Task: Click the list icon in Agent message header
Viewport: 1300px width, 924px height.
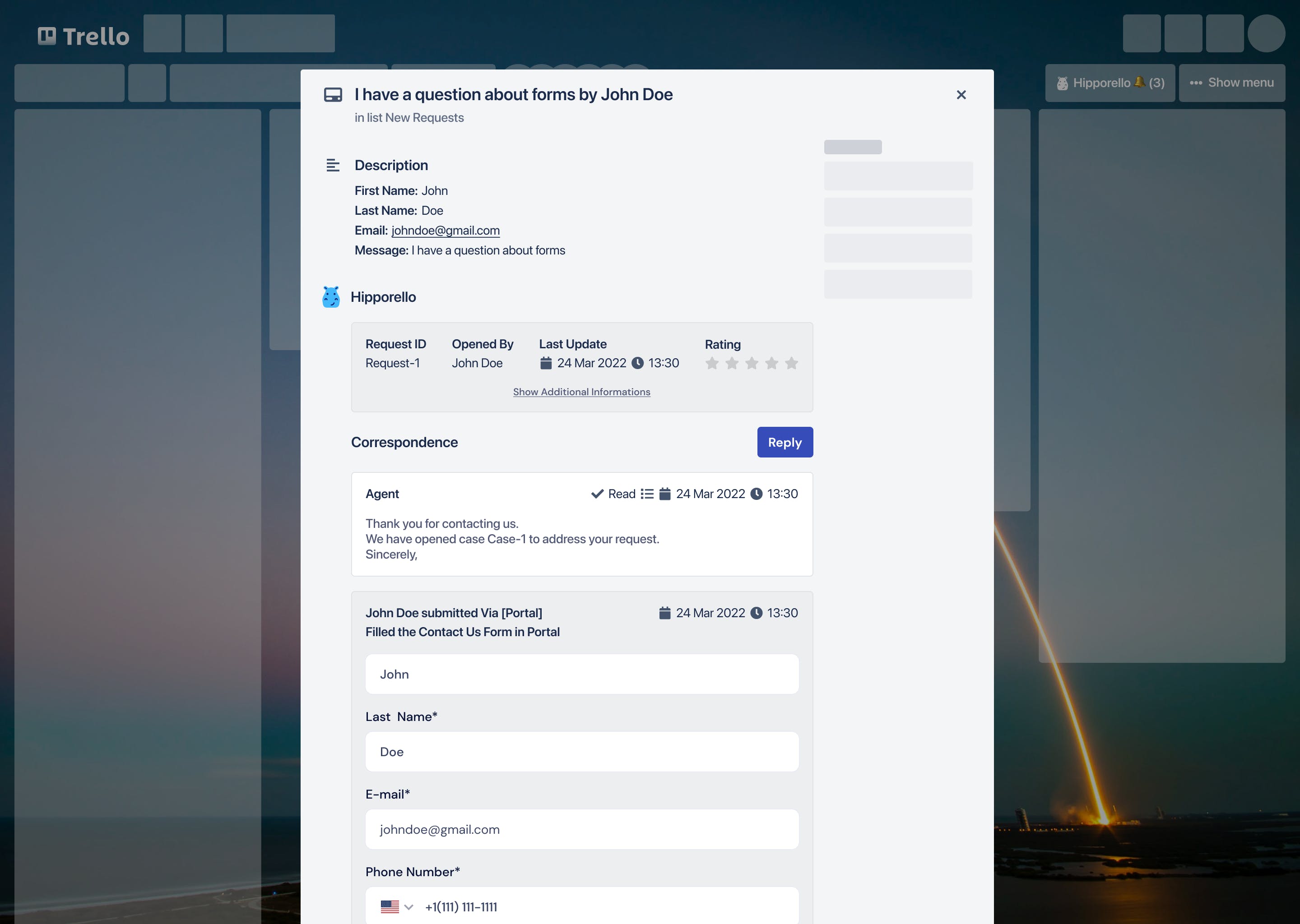Action: [647, 494]
